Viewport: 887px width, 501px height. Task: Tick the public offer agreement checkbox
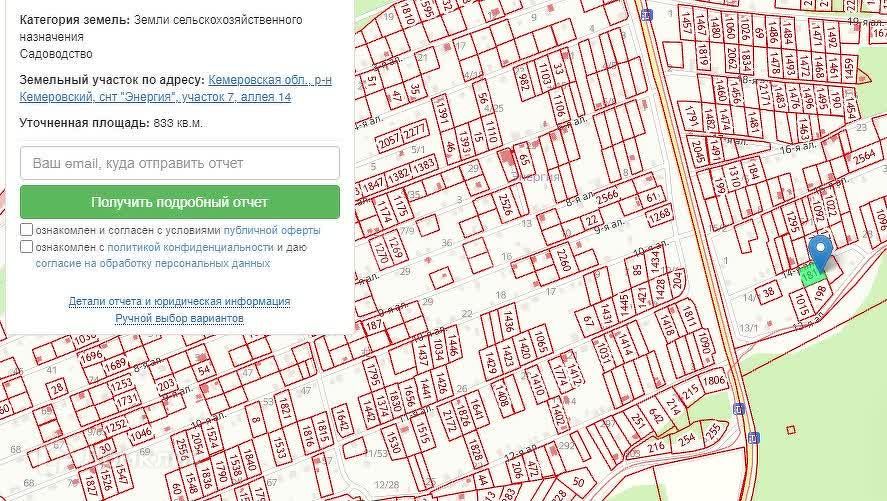pos(27,230)
